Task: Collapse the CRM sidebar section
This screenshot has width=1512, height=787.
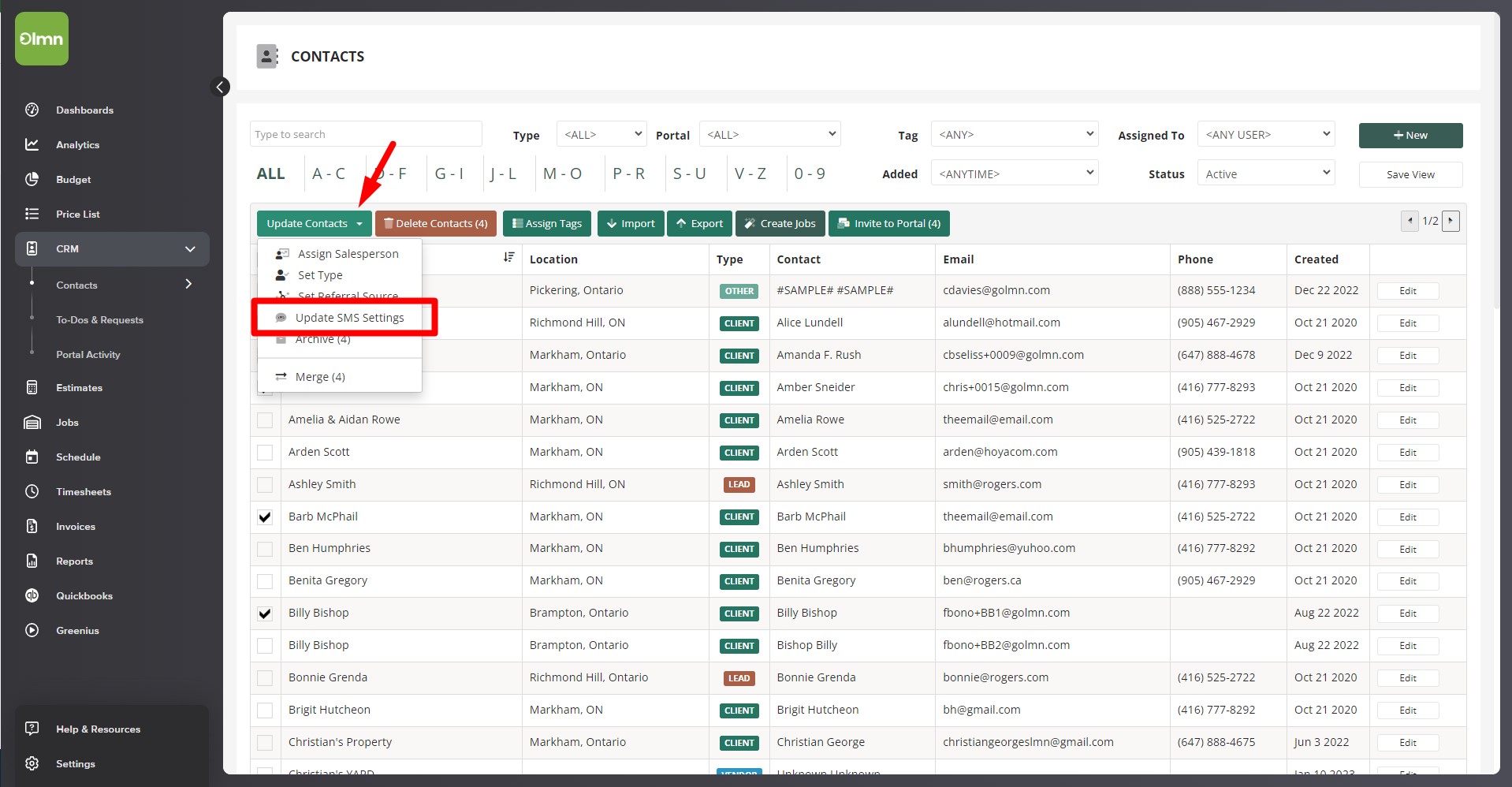Action: (190, 248)
